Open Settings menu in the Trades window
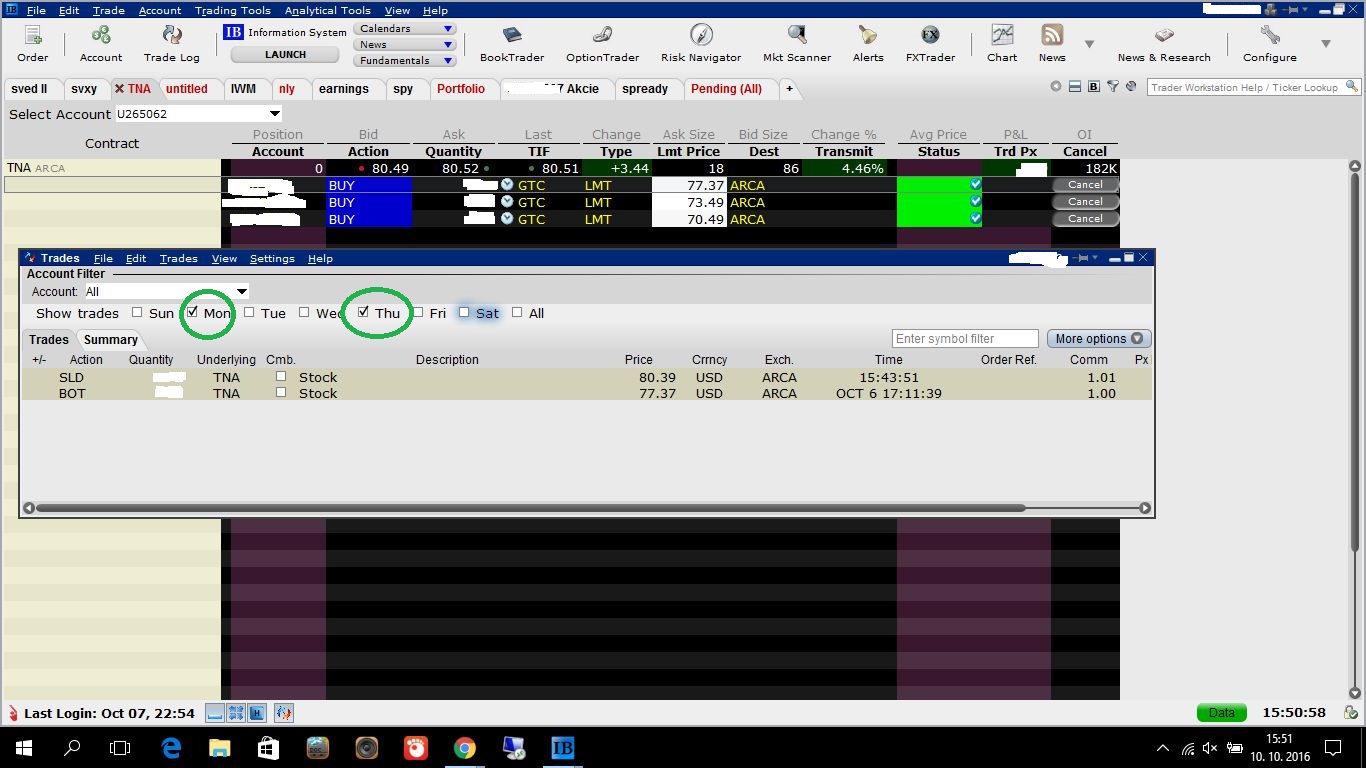The height and width of the screenshot is (768, 1366). (x=272, y=258)
